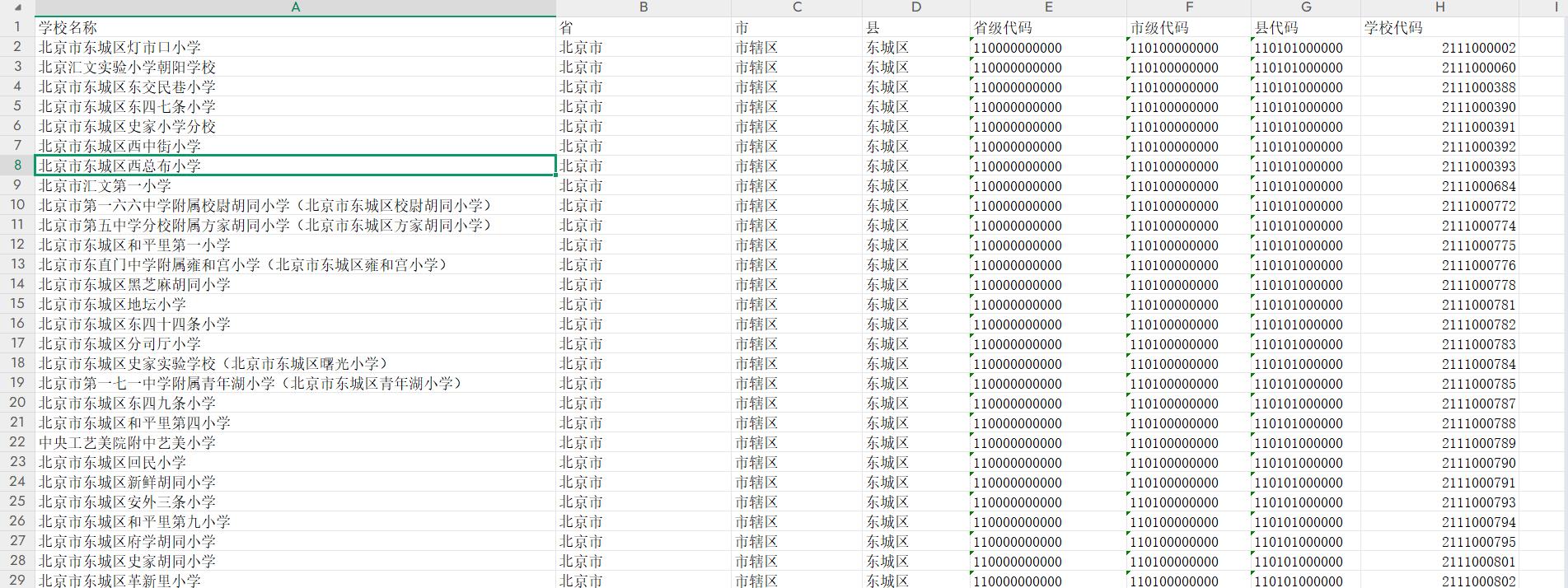The image size is (1568, 588).
Task: Click school code 2111000684
Action: (x=1478, y=186)
